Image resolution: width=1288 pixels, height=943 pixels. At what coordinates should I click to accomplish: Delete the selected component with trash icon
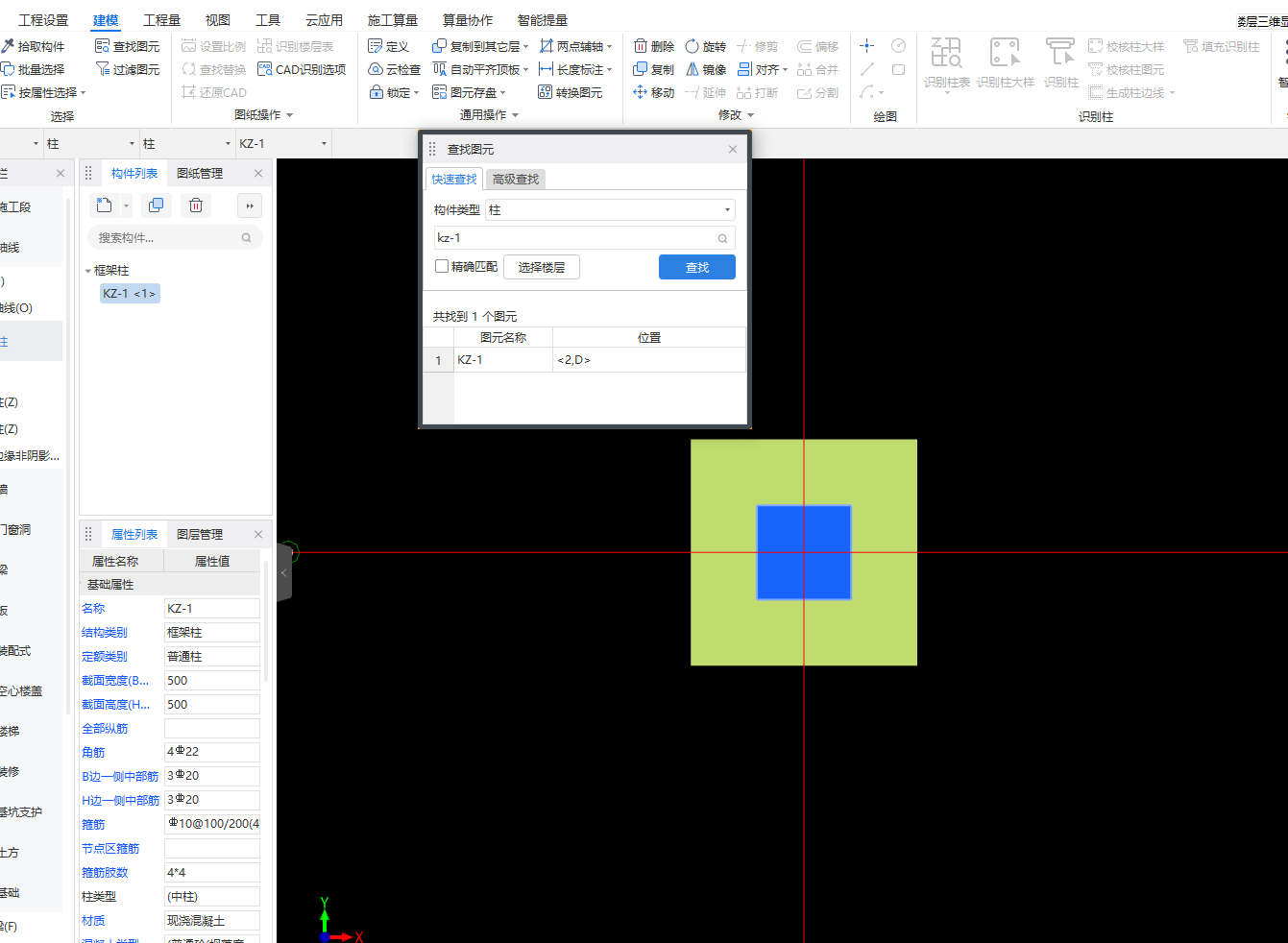pyautogui.click(x=196, y=205)
